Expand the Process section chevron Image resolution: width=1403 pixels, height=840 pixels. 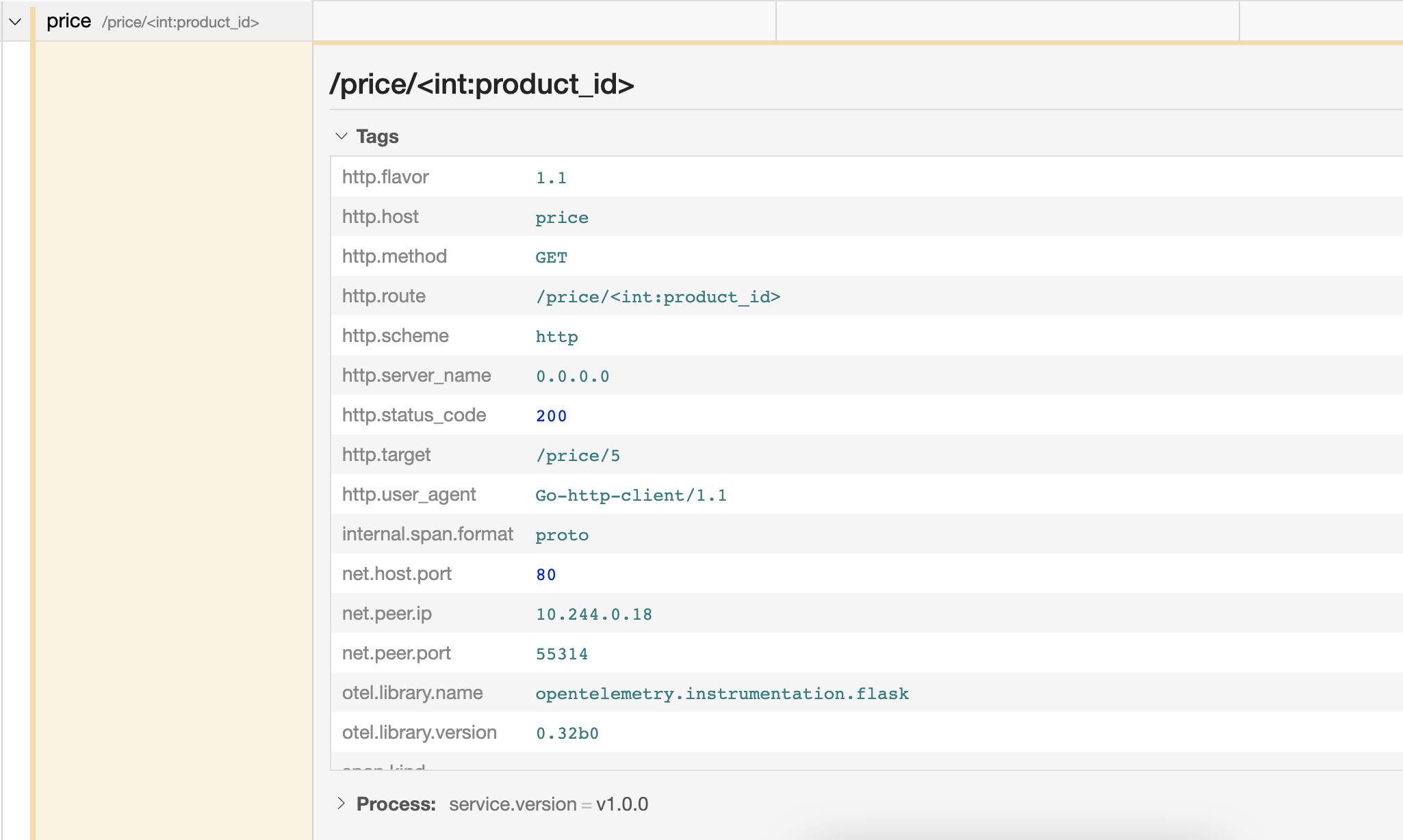click(341, 803)
